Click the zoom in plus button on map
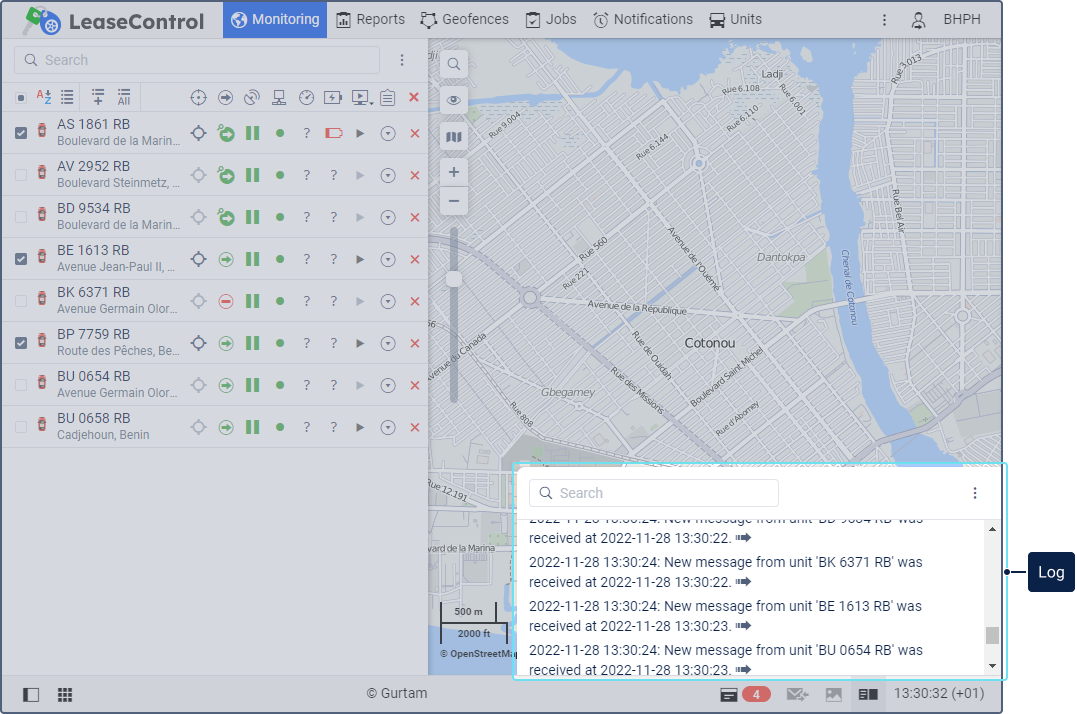 [x=454, y=173]
